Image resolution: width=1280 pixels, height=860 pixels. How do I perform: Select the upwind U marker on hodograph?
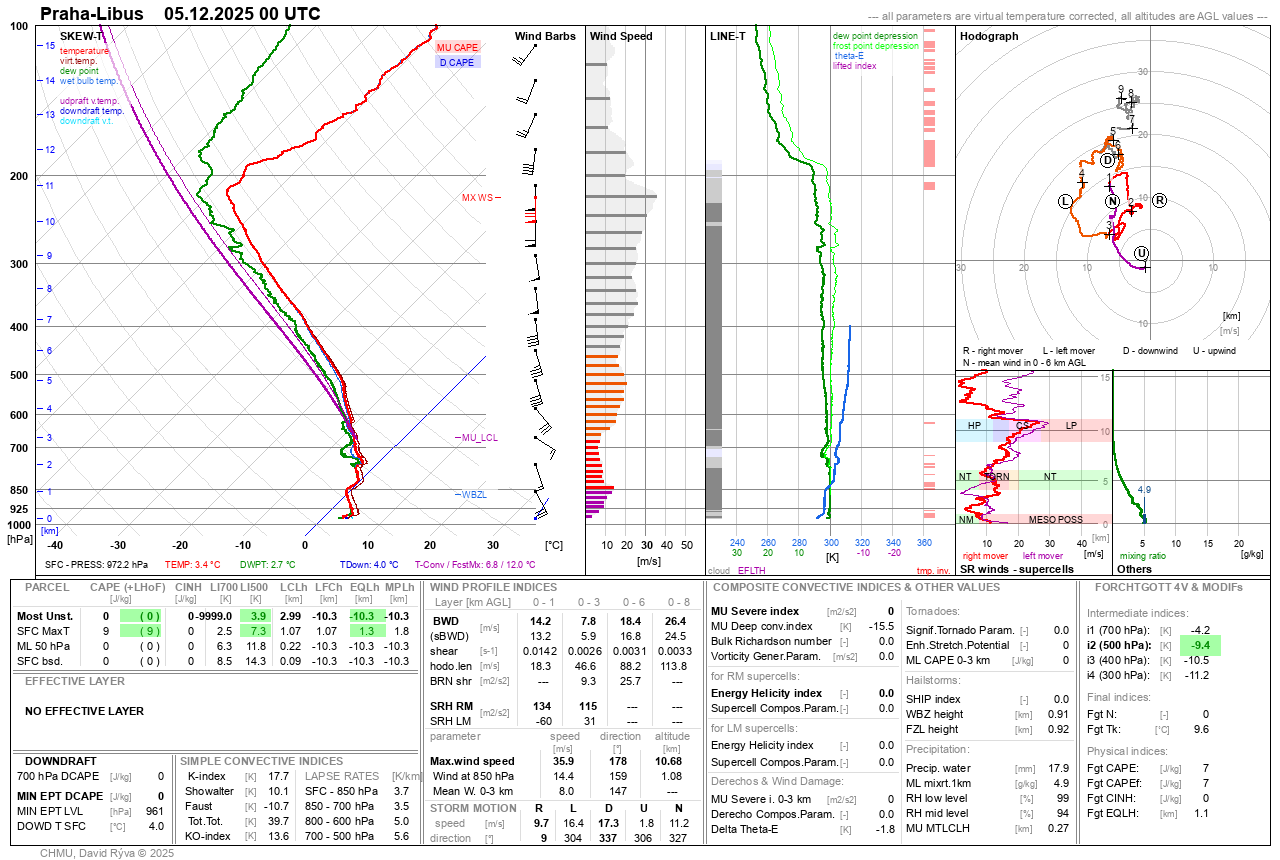pos(1141,253)
